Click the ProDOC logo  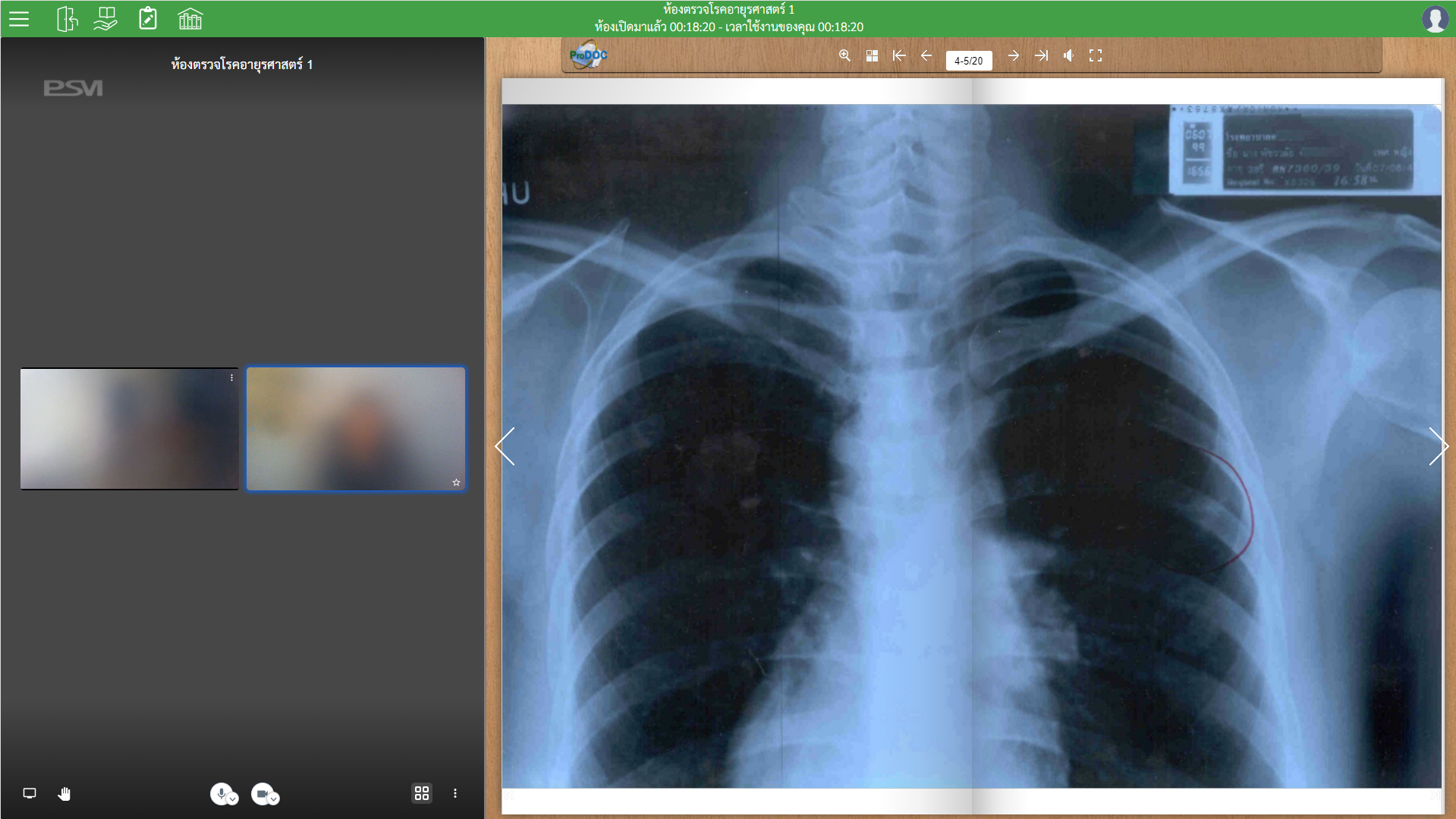[588, 55]
